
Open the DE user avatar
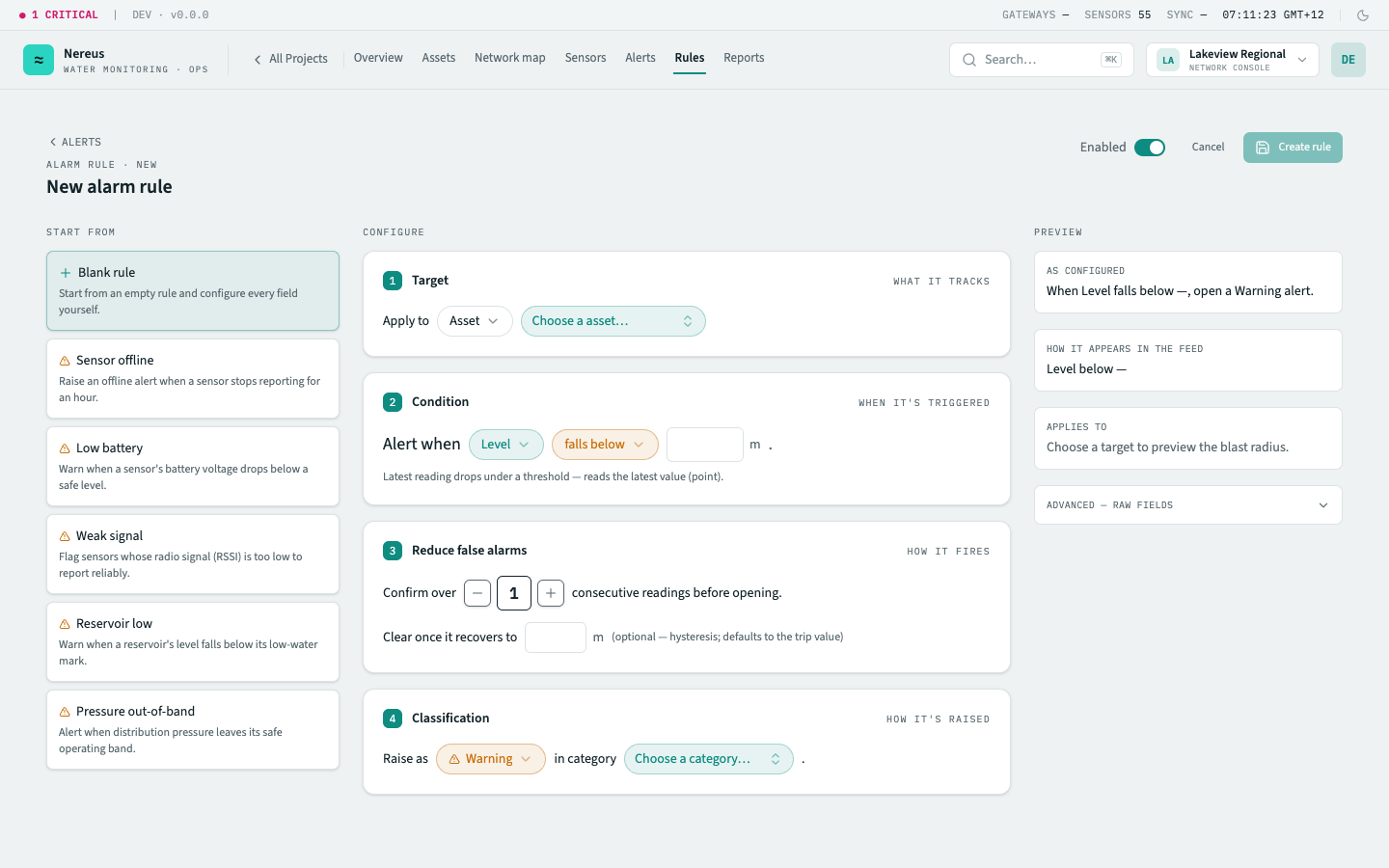pos(1348,60)
